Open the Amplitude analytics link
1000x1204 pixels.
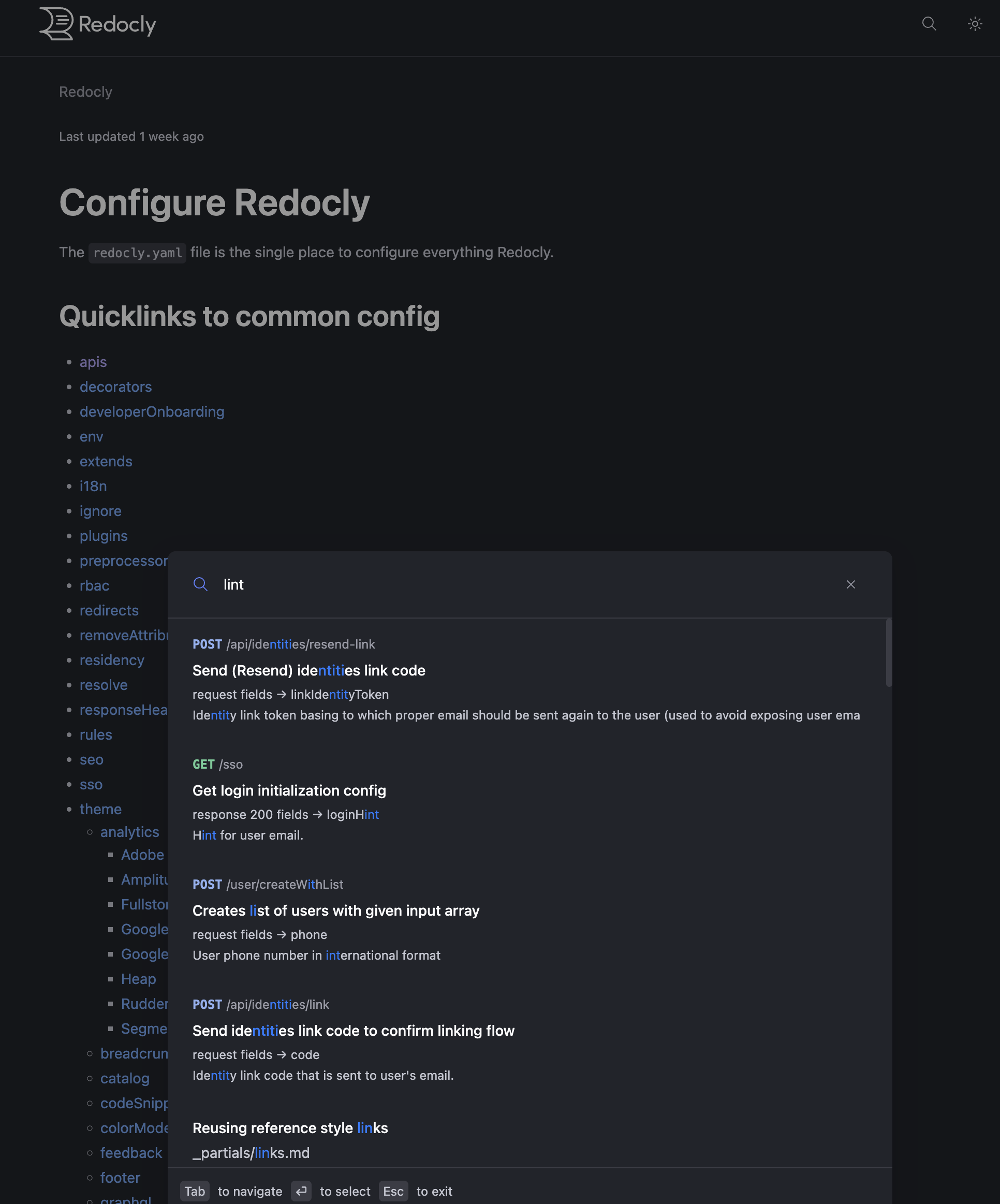click(144, 879)
